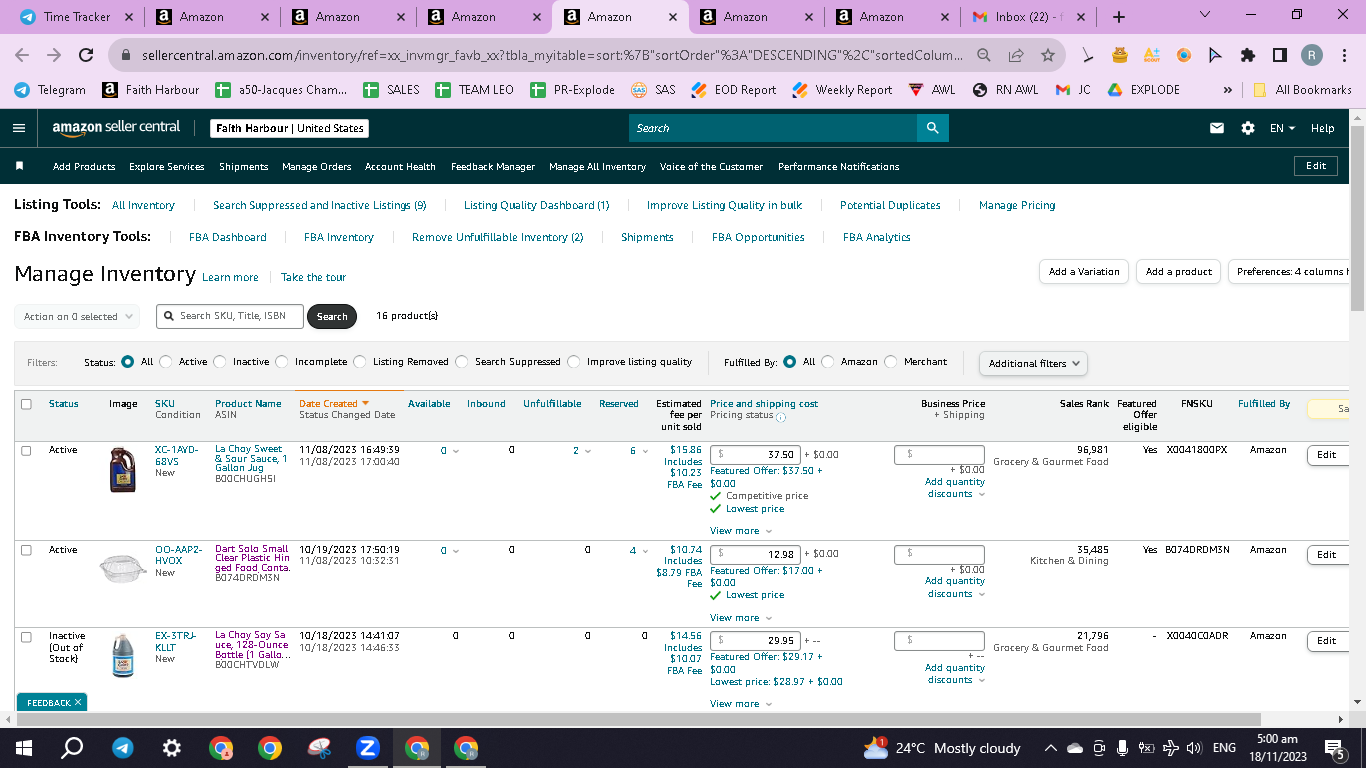Click the Add a product button

(x=1179, y=272)
